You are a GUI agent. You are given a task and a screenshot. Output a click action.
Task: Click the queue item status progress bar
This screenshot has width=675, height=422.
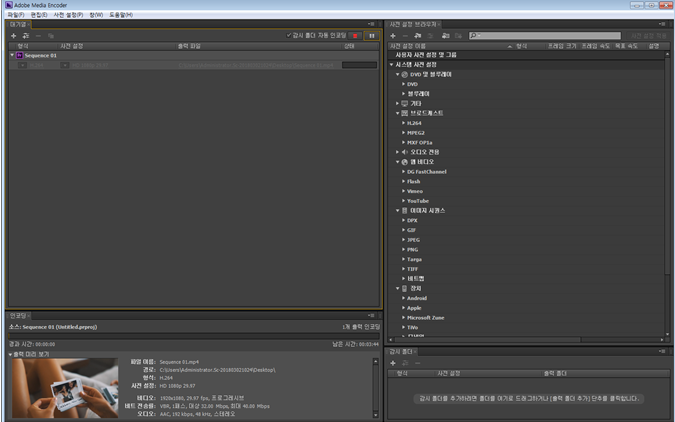(x=359, y=65)
